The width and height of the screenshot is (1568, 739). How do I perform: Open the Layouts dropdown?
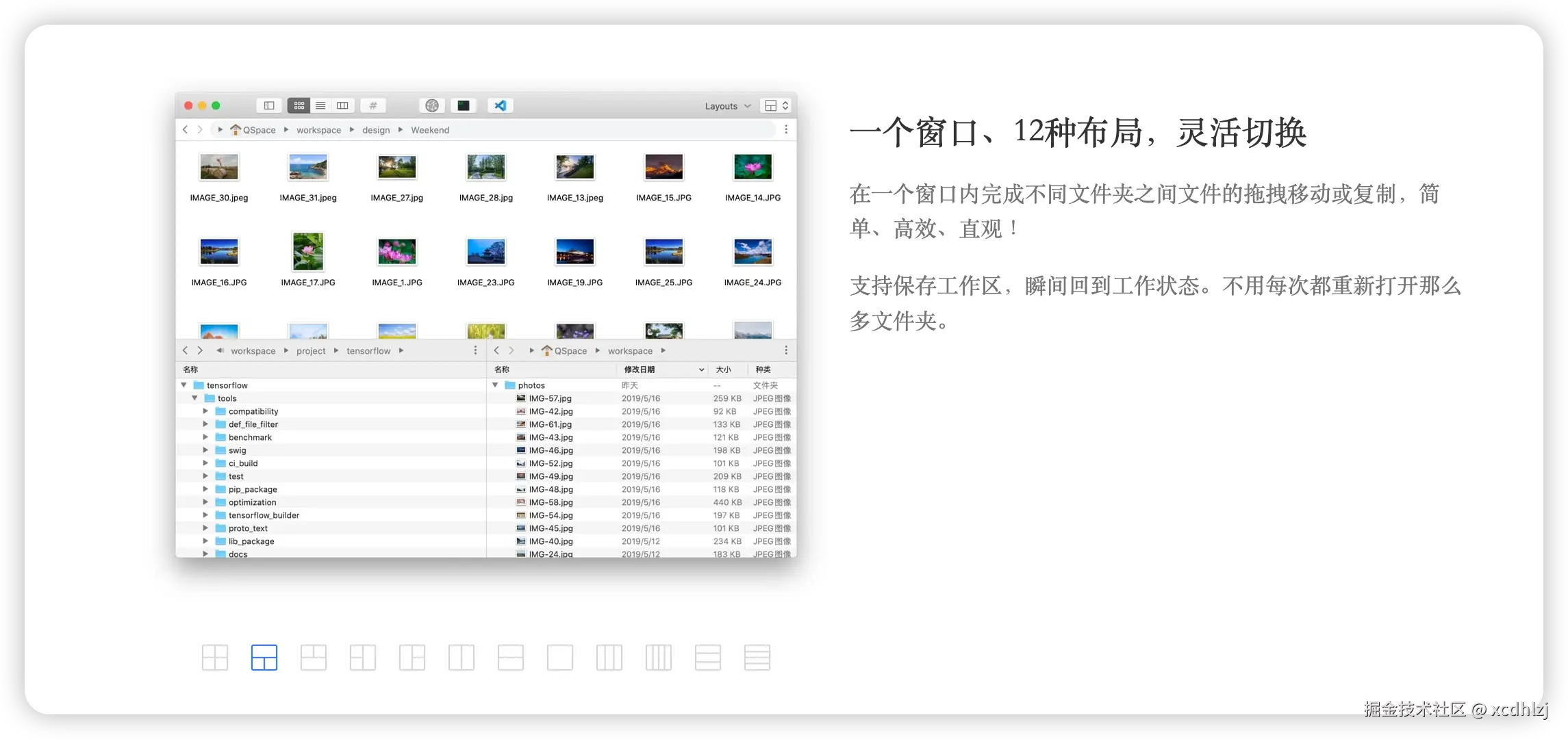[x=727, y=106]
